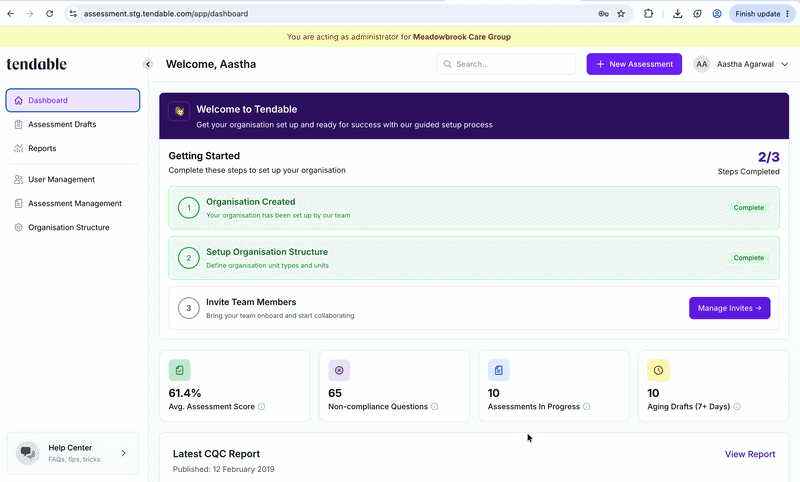
Task: Click the Welcome to Tendable banner icon
Action: [179, 111]
